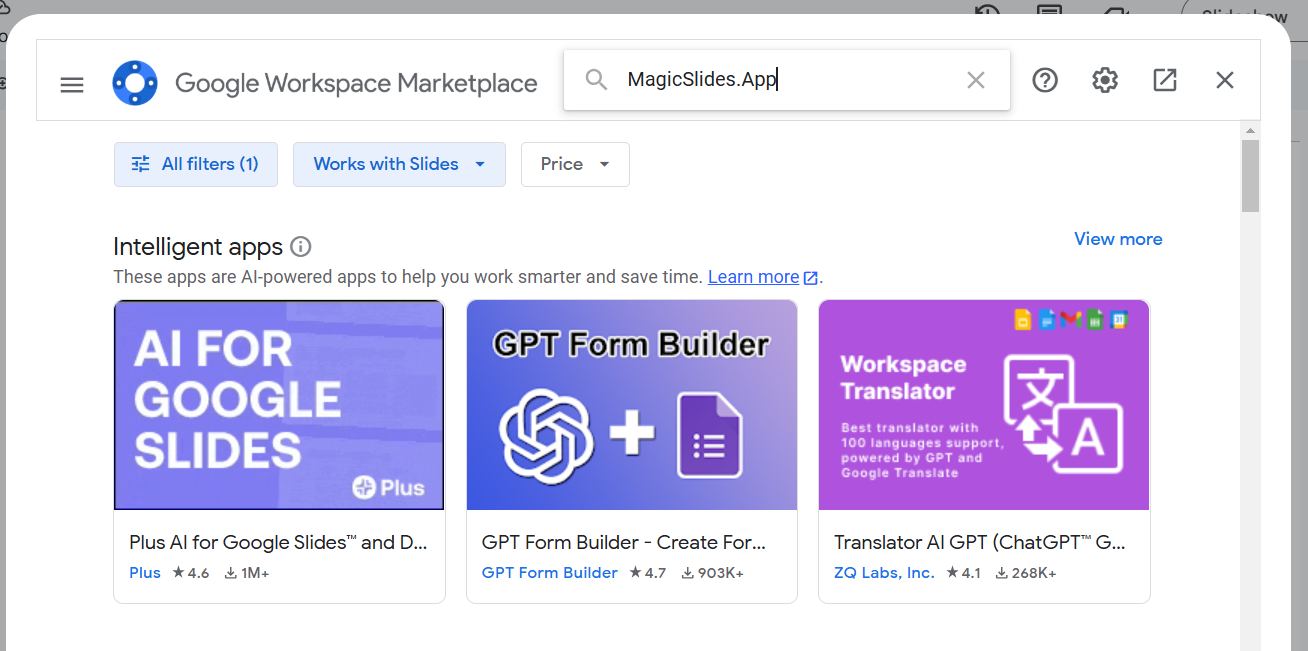The height and width of the screenshot is (651, 1308).
Task: Open the Settings gear icon
Action: pos(1105,80)
